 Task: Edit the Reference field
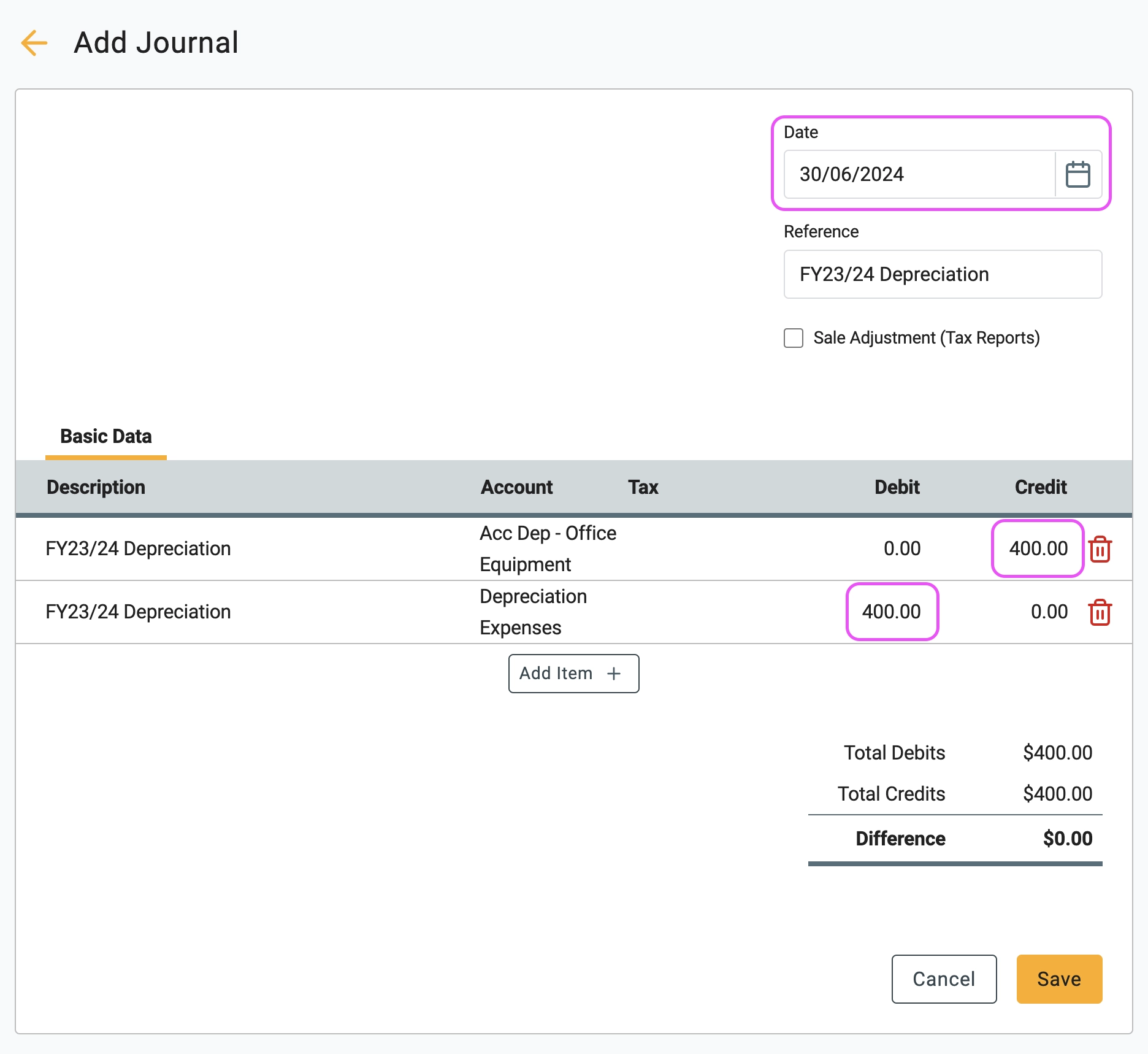tap(942, 274)
